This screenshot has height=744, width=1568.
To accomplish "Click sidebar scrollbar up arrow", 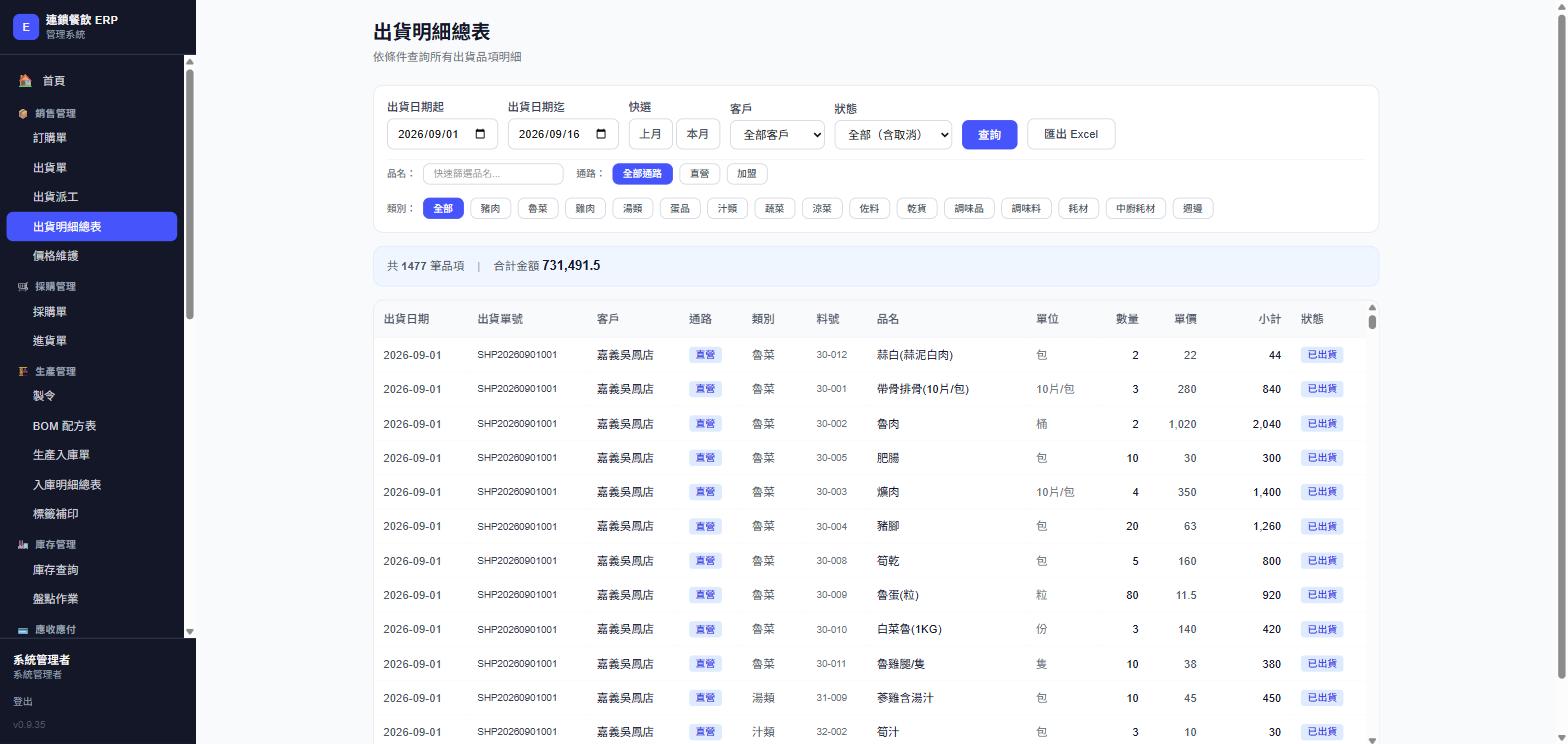I will (190, 62).
